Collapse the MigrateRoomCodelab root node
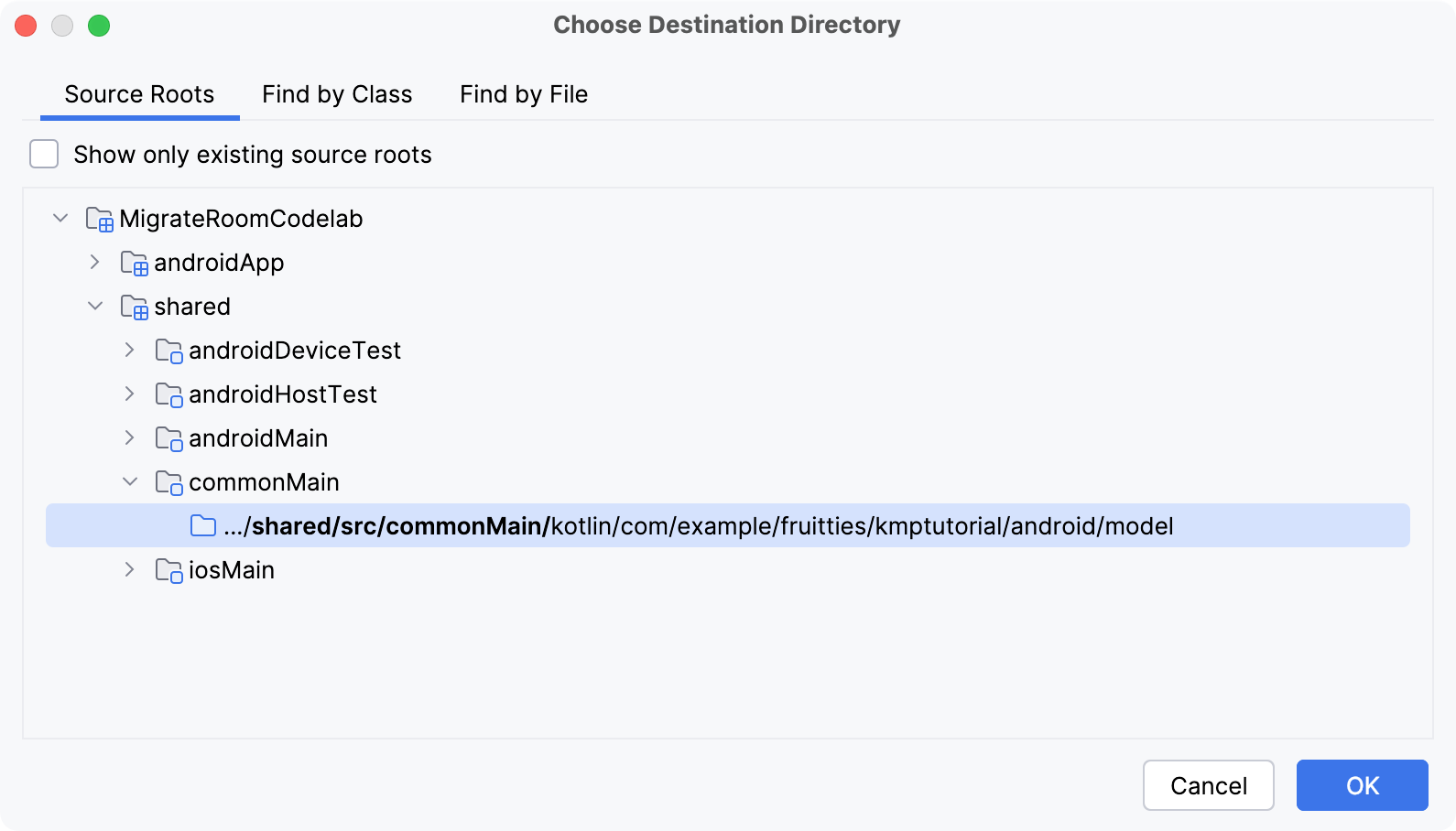This screenshot has width=1456, height=831. (x=60, y=219)
